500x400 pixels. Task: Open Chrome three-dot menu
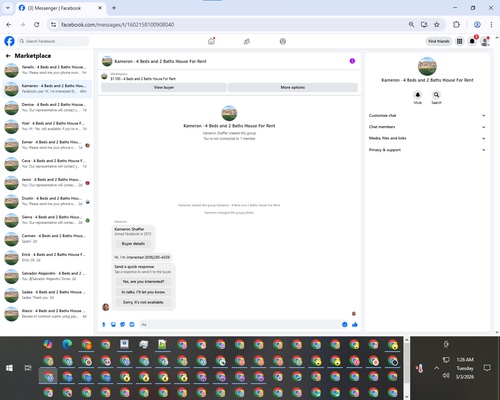coord(491,25)
